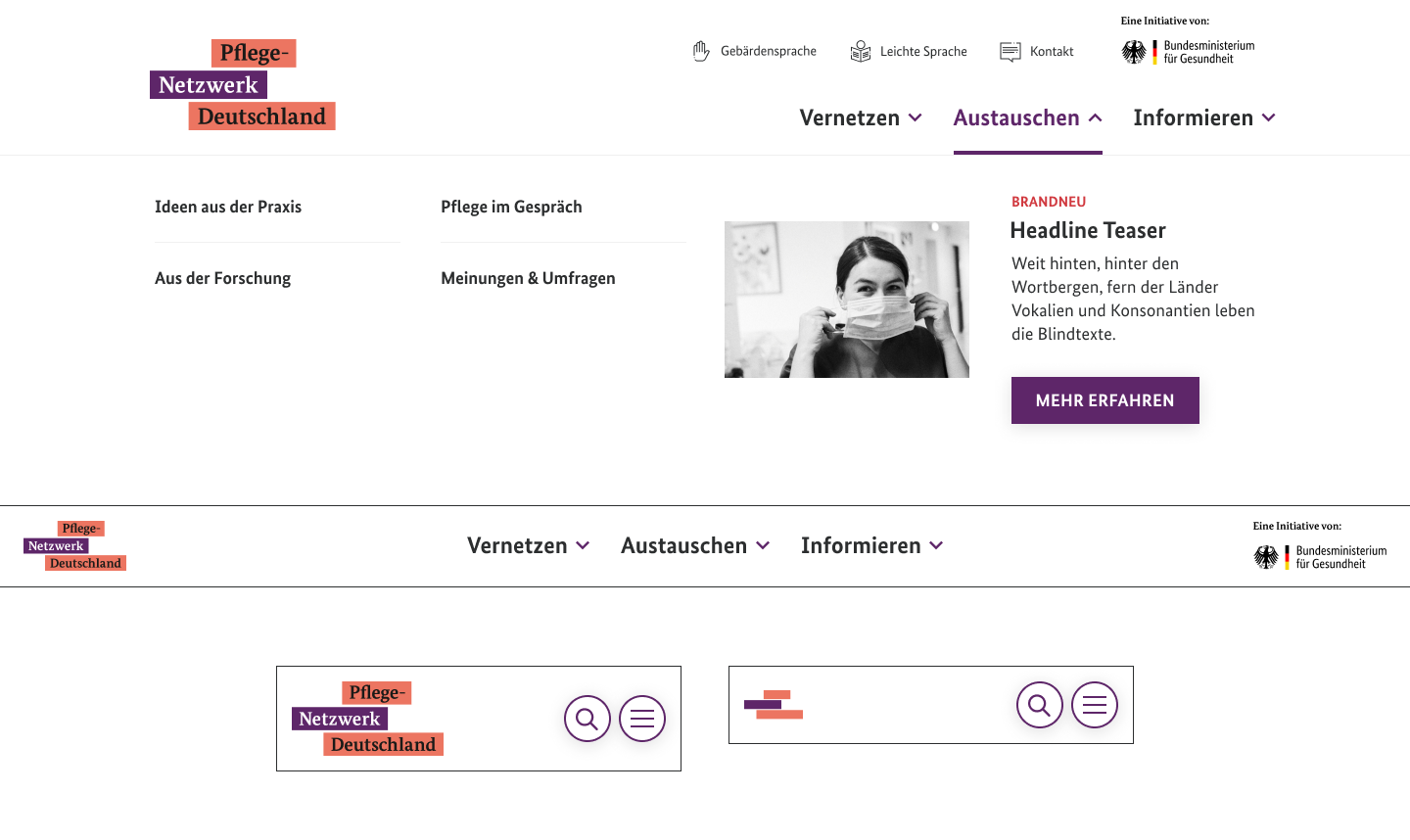
Task: Open the Aus der Forschung link
Action: click(x=222, y=278)
